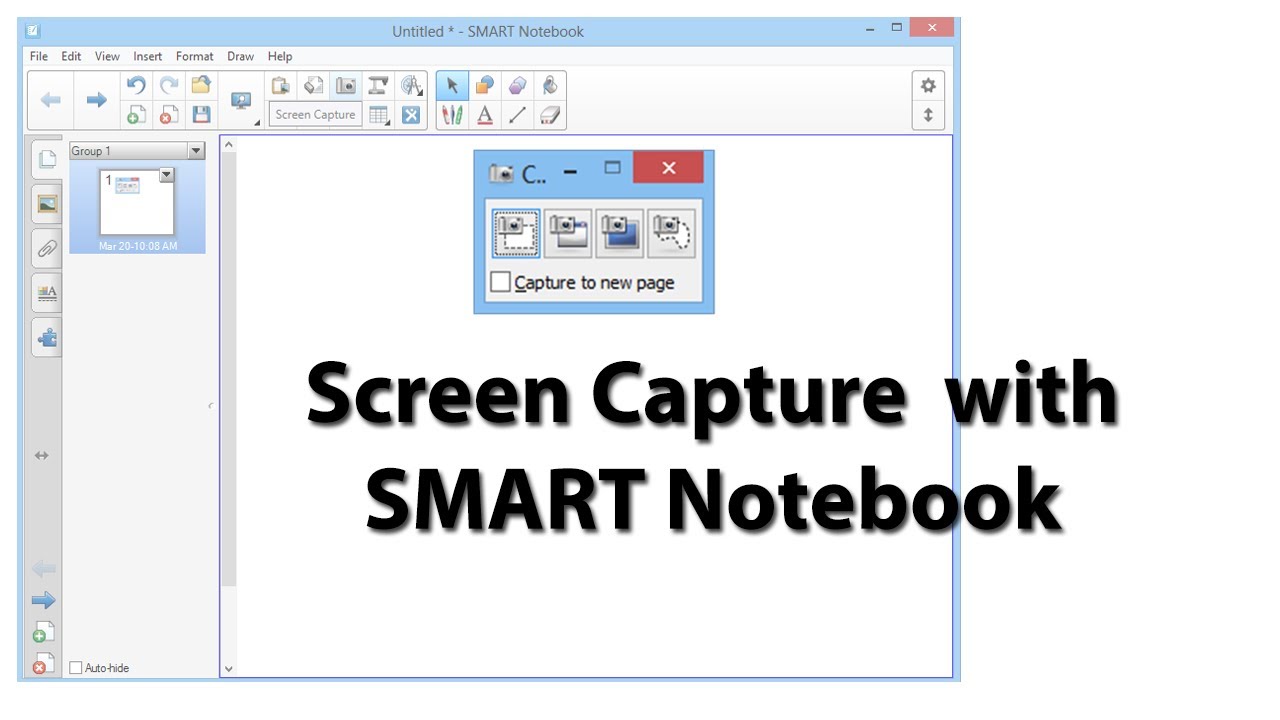Screen dimensions: 1280x720
Task: Open the Attachments sidebar panel
Action: tap(46, 248)
